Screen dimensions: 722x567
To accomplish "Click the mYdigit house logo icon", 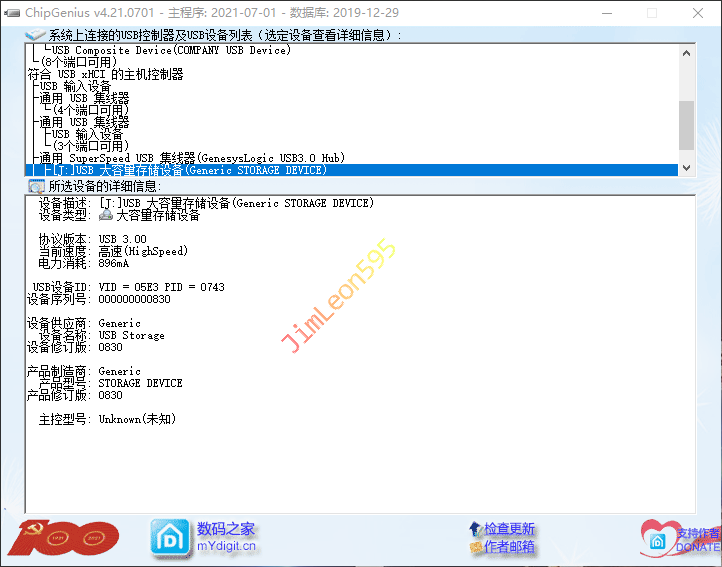I will tap(168, 537).
